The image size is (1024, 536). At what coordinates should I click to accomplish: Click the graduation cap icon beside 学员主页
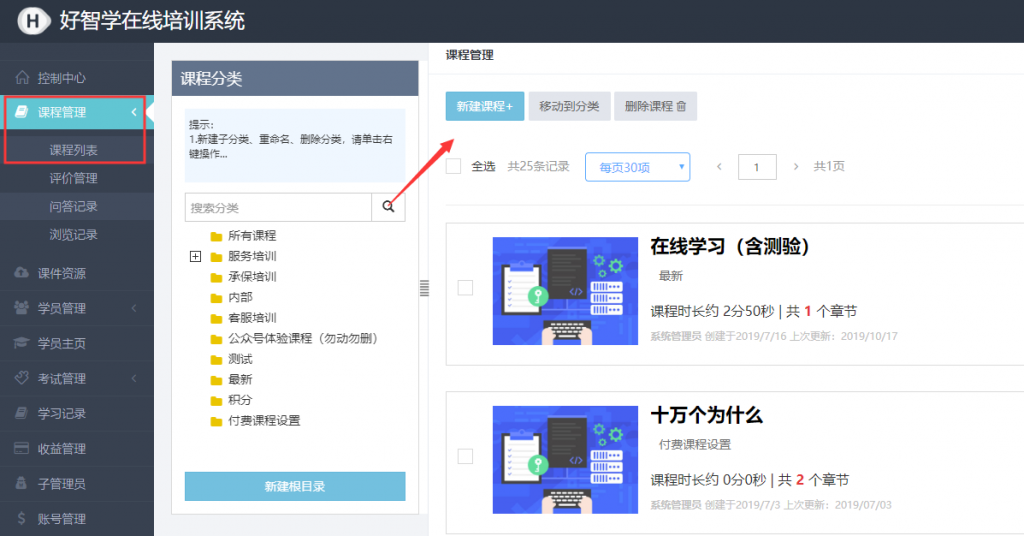22,343
